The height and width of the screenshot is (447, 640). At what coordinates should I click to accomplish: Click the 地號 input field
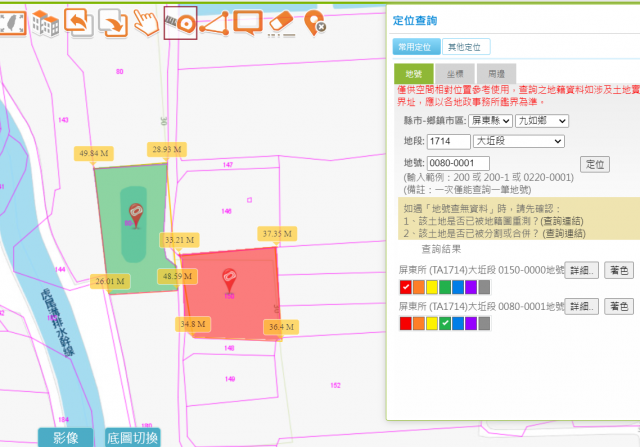click(458, 163)
